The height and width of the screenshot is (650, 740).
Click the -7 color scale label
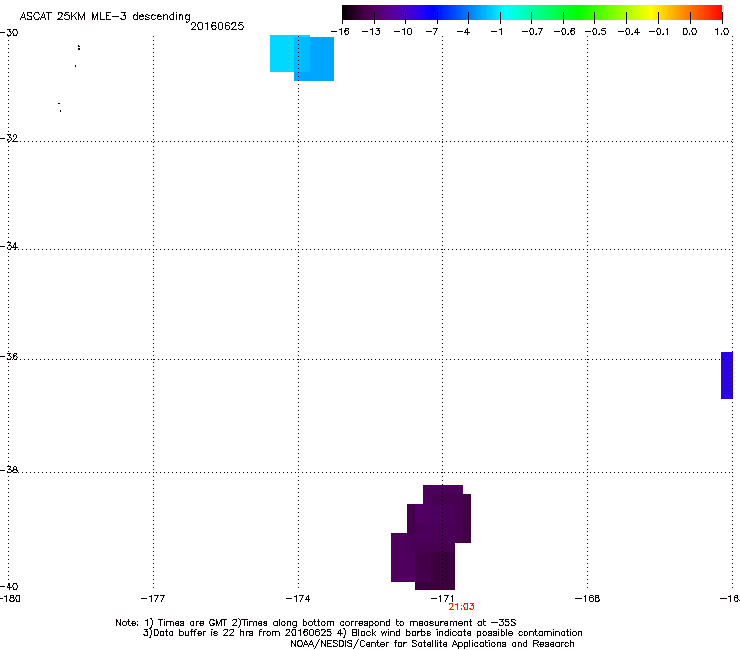pyautogui.click(x=432, y=32)
